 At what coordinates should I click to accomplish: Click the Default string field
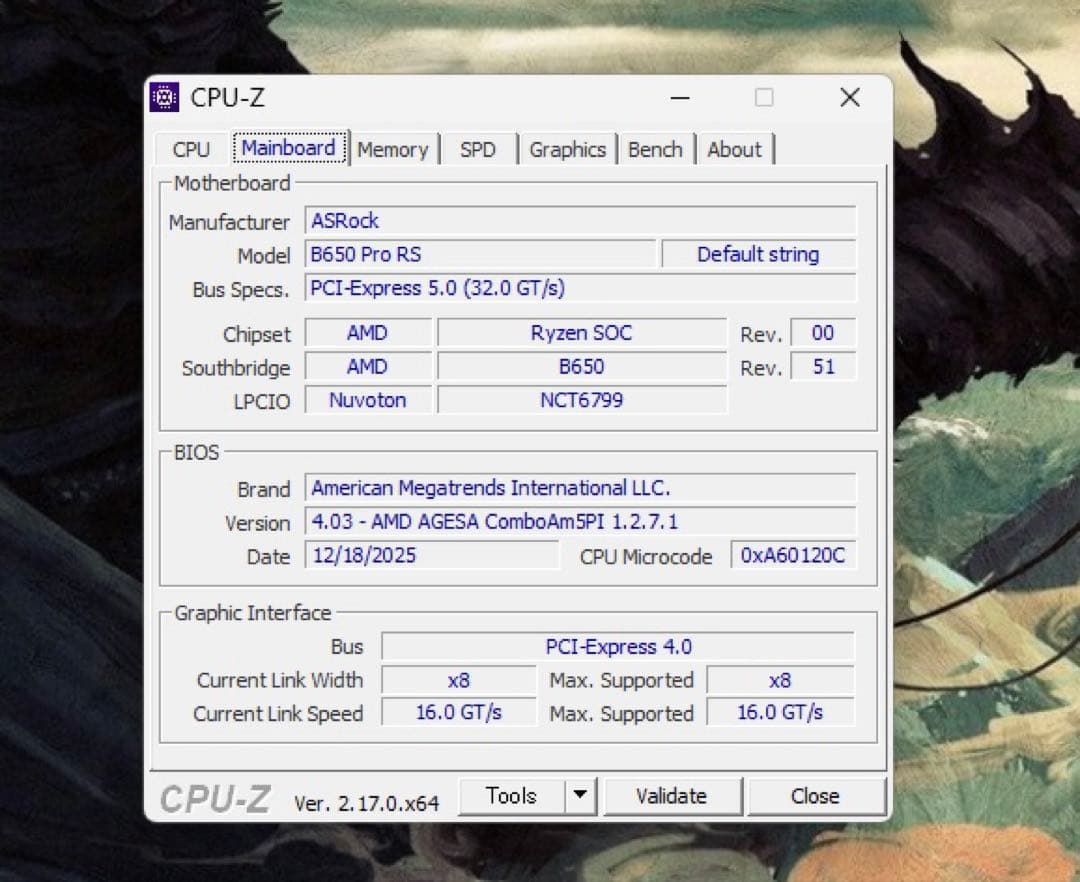point(758,254)
